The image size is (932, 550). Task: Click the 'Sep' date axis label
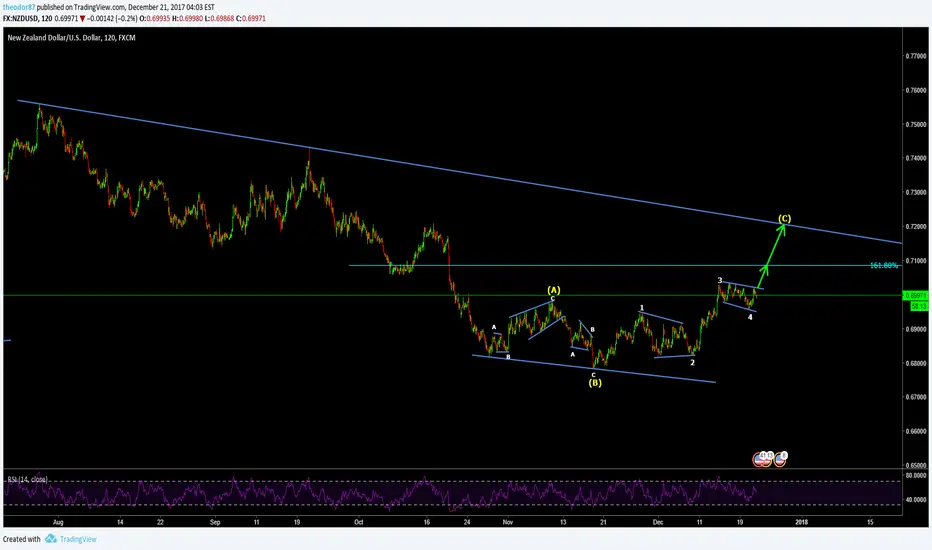click(215, 522)
